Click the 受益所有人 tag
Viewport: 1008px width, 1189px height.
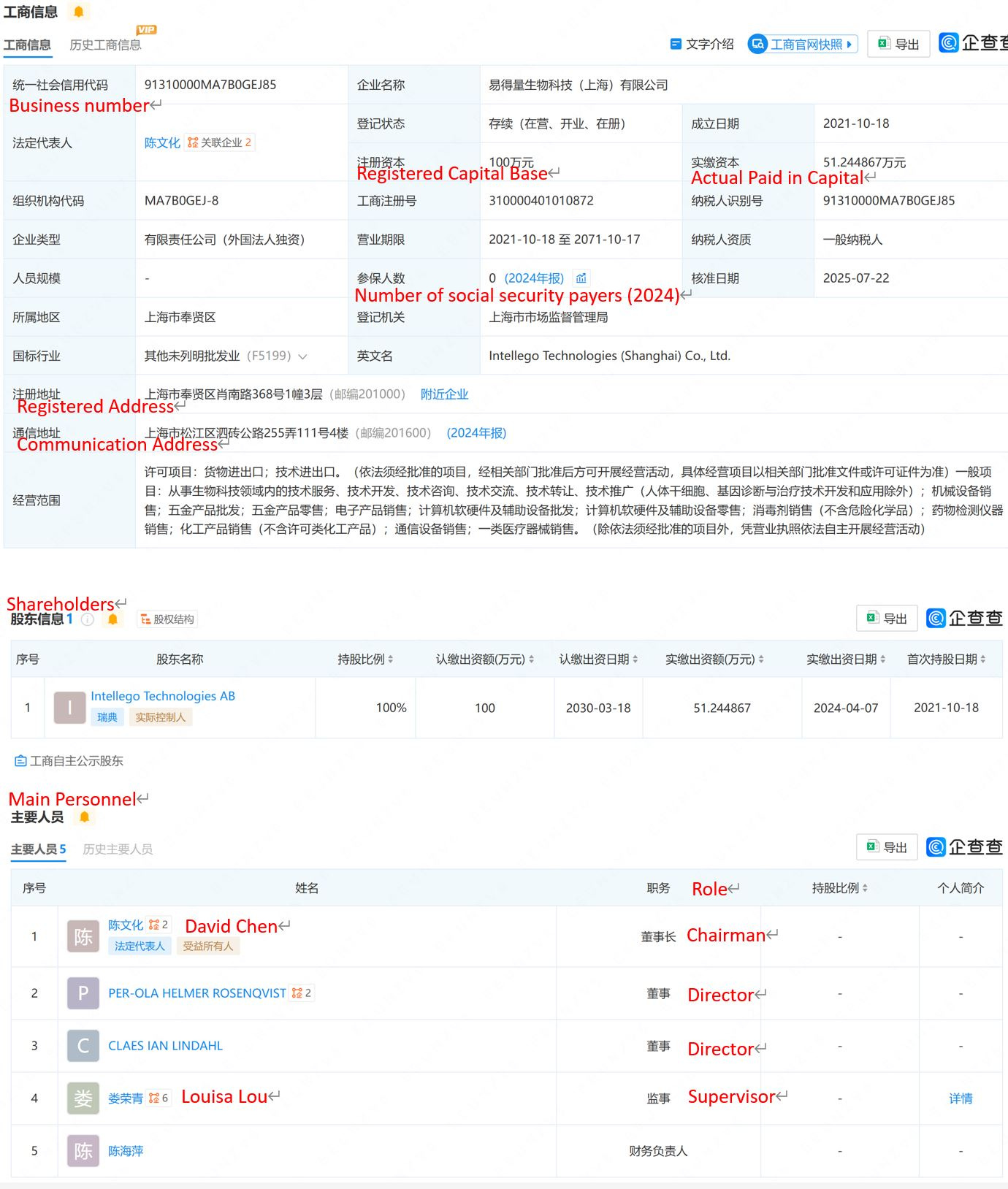tap(208, 947)
